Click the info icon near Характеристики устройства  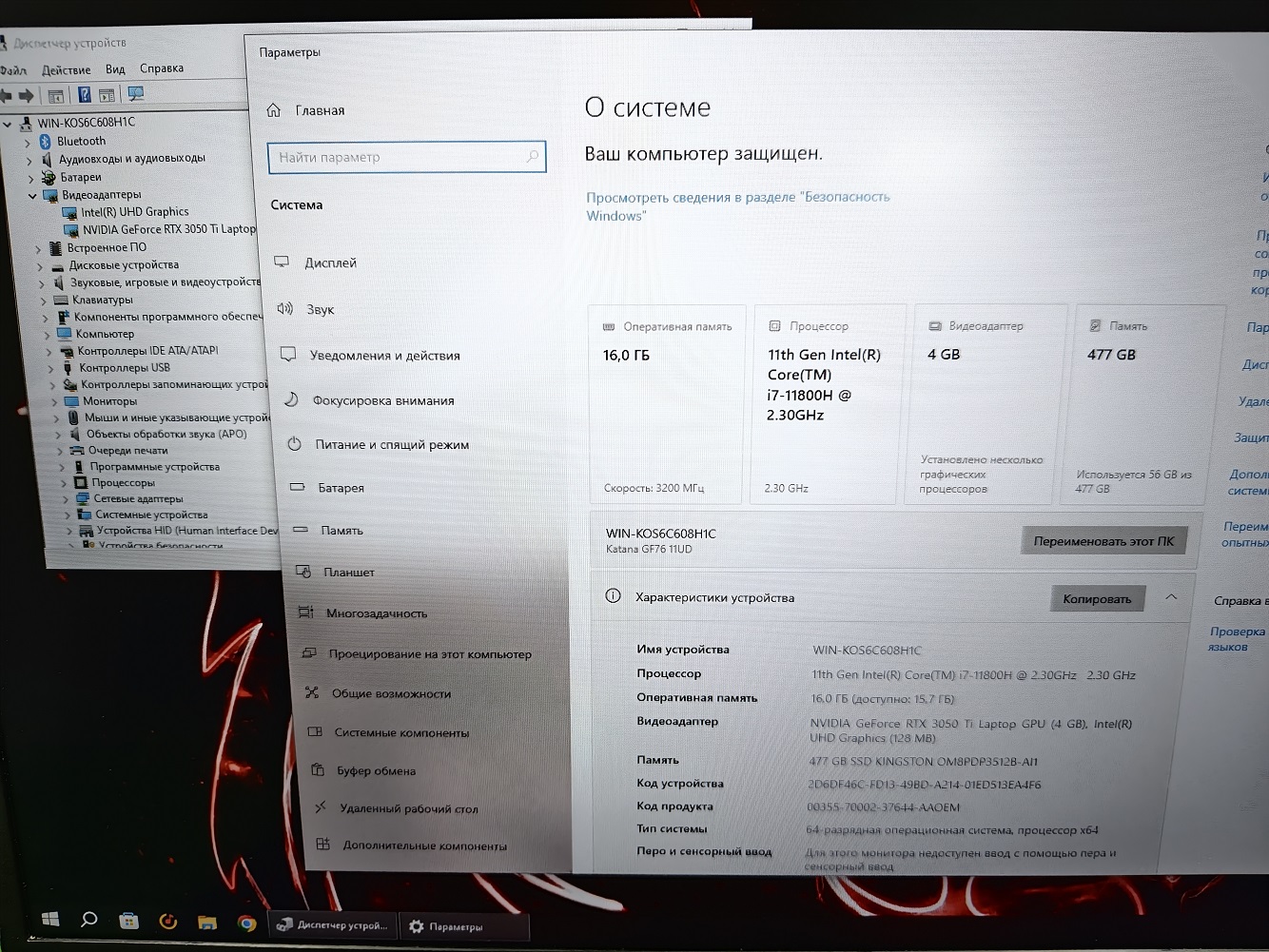pyautogui.click(x=614, y=596)
